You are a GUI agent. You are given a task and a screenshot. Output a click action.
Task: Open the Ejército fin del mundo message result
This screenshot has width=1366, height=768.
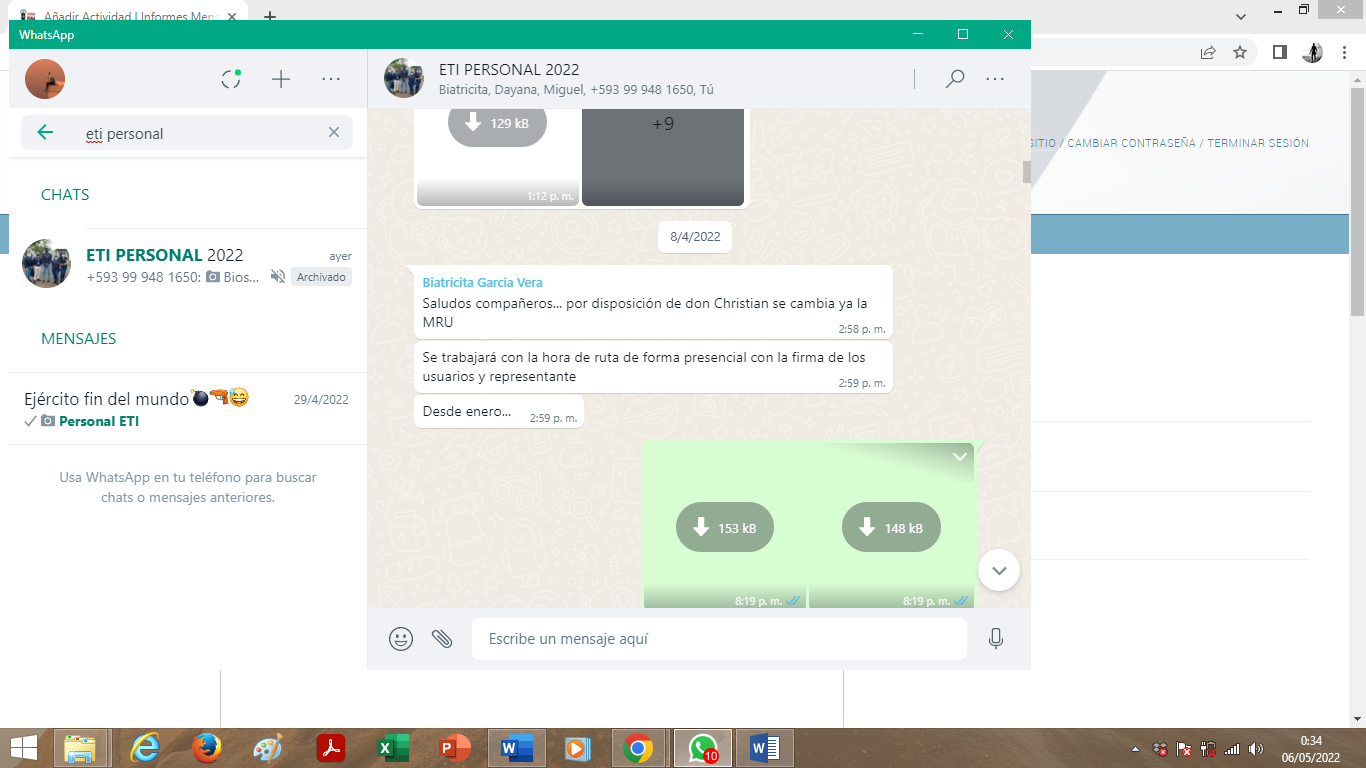[187, 409]
